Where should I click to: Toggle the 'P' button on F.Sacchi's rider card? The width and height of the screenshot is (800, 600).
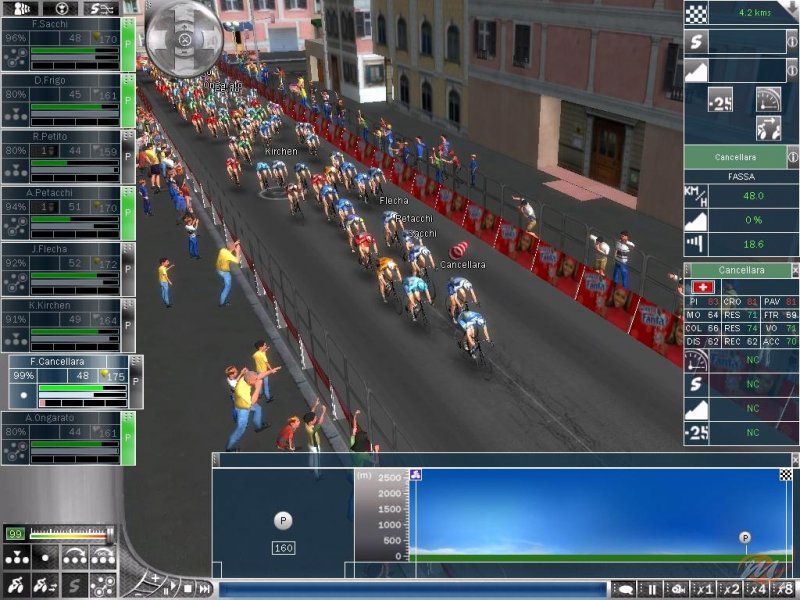point(127,45)
